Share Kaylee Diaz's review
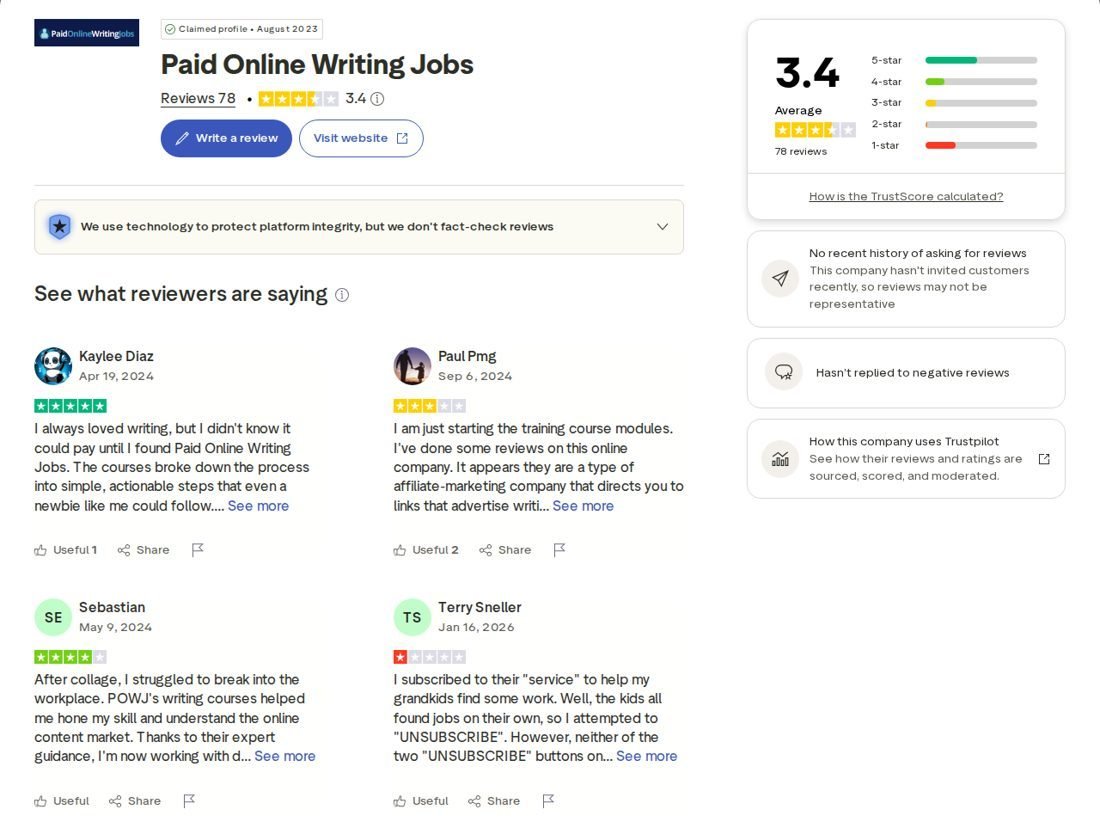This screenshot has height=834, width=1100. click(143, 550)
